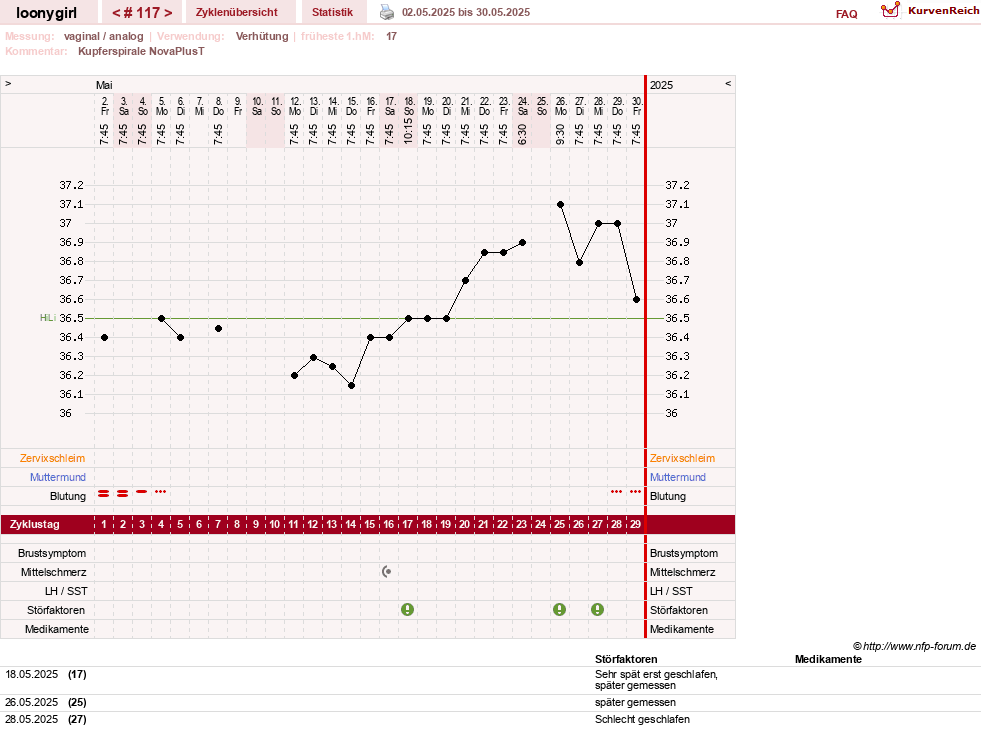
Task: Click the Störfaktoren notes column header
Action: (626, 659)
